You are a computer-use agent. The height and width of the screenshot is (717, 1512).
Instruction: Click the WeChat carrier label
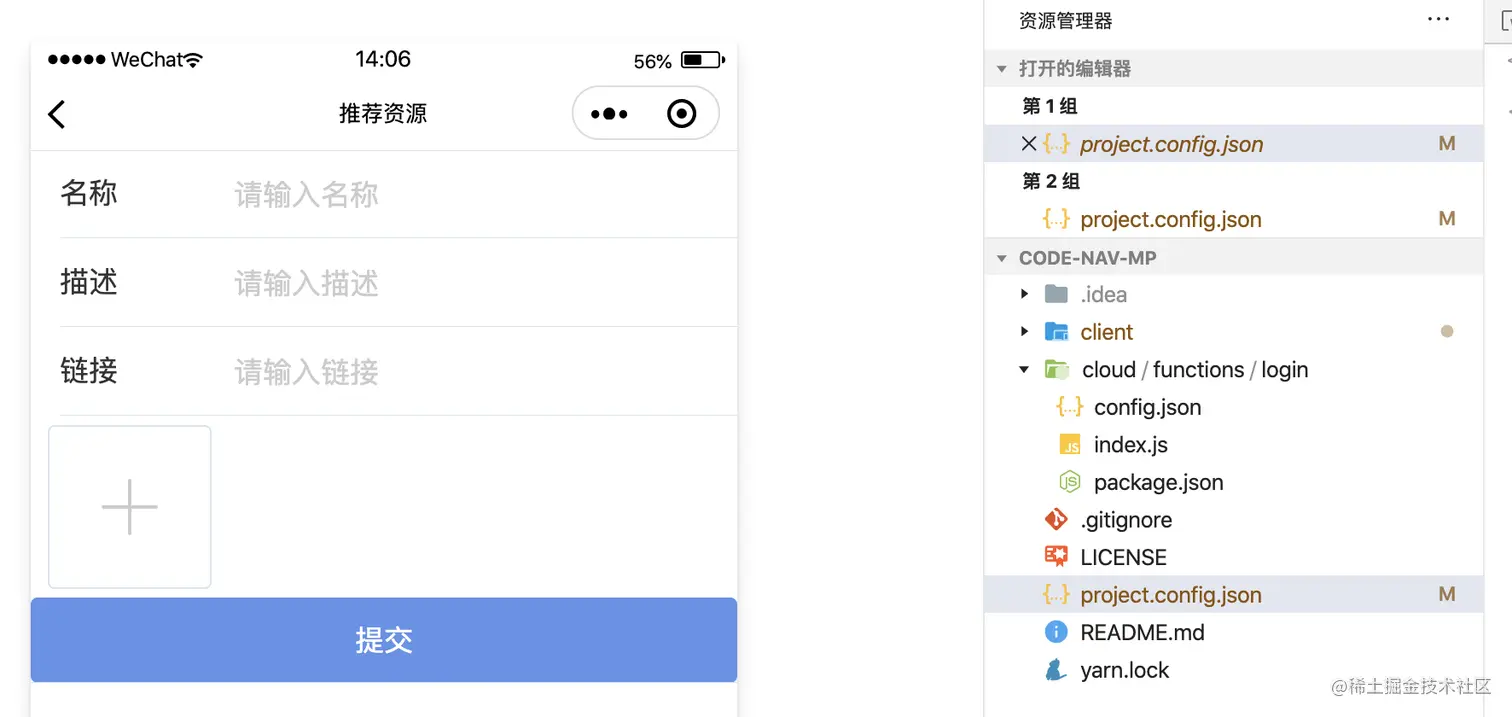pyautogui.click(x=147, y=60)
